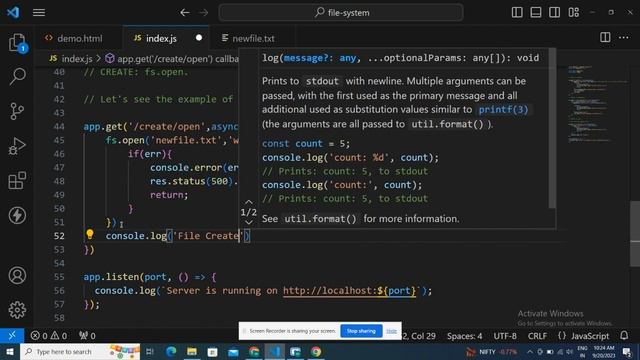Change the CRLF end of line setting
Viewport: 640px width, 360px height.
[x=537, y=336]
